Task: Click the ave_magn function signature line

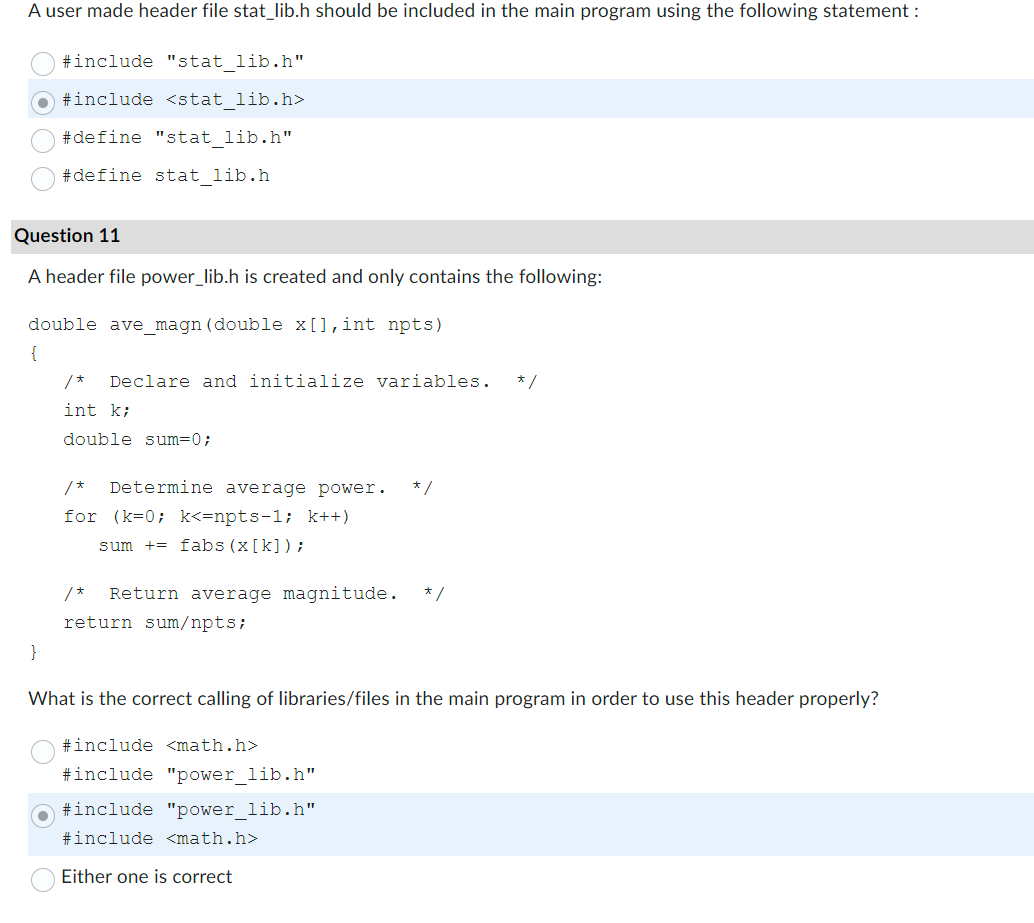Action: click(x=235, y=324)
